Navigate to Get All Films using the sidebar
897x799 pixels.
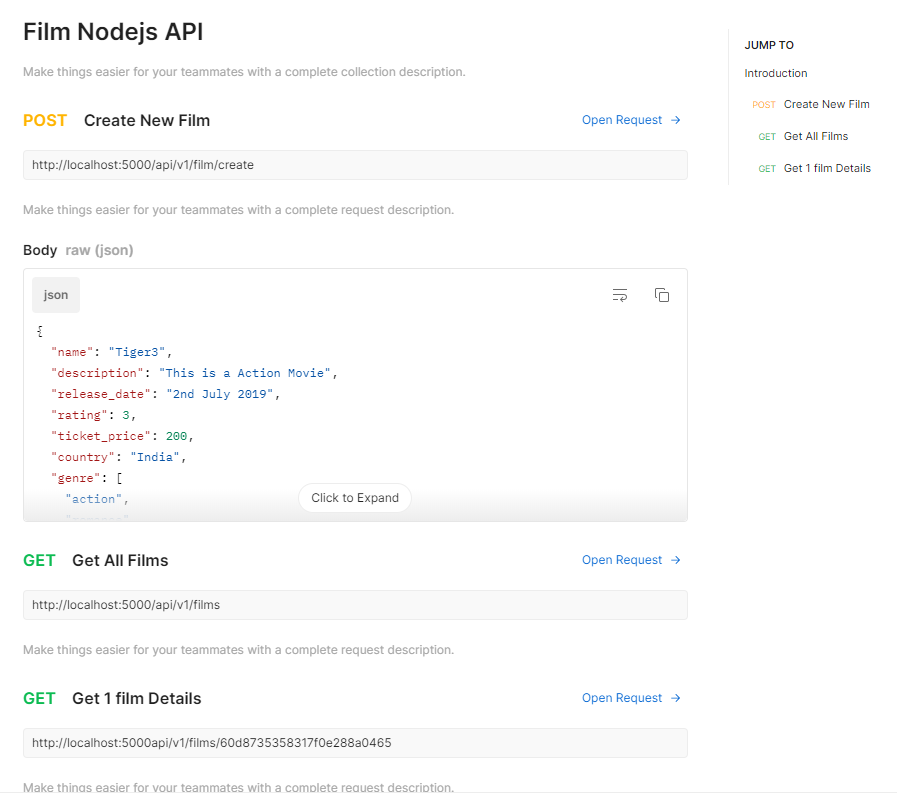[818, 136]
